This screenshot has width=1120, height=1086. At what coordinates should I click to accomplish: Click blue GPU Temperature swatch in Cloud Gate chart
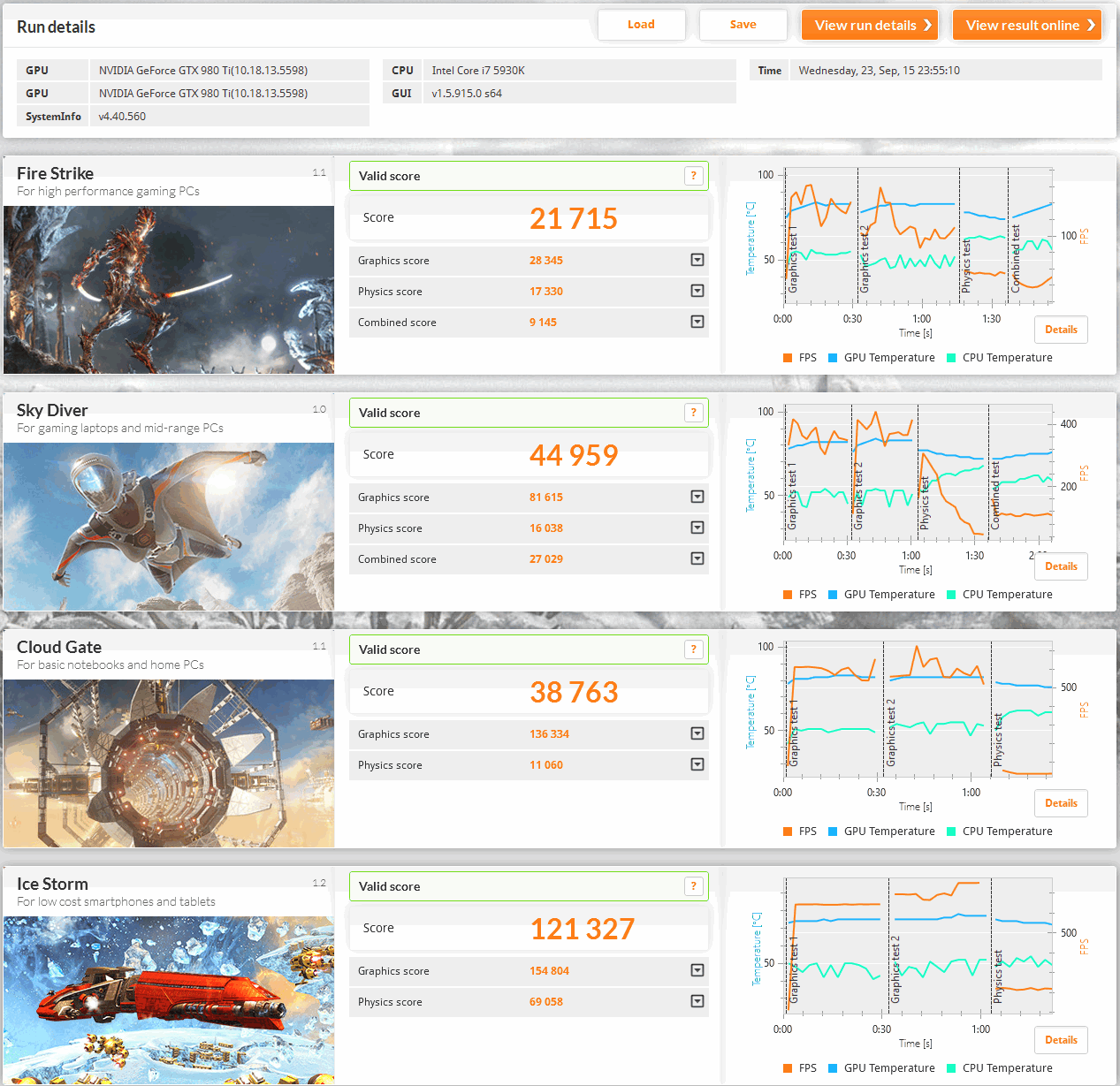coord(833,832)
